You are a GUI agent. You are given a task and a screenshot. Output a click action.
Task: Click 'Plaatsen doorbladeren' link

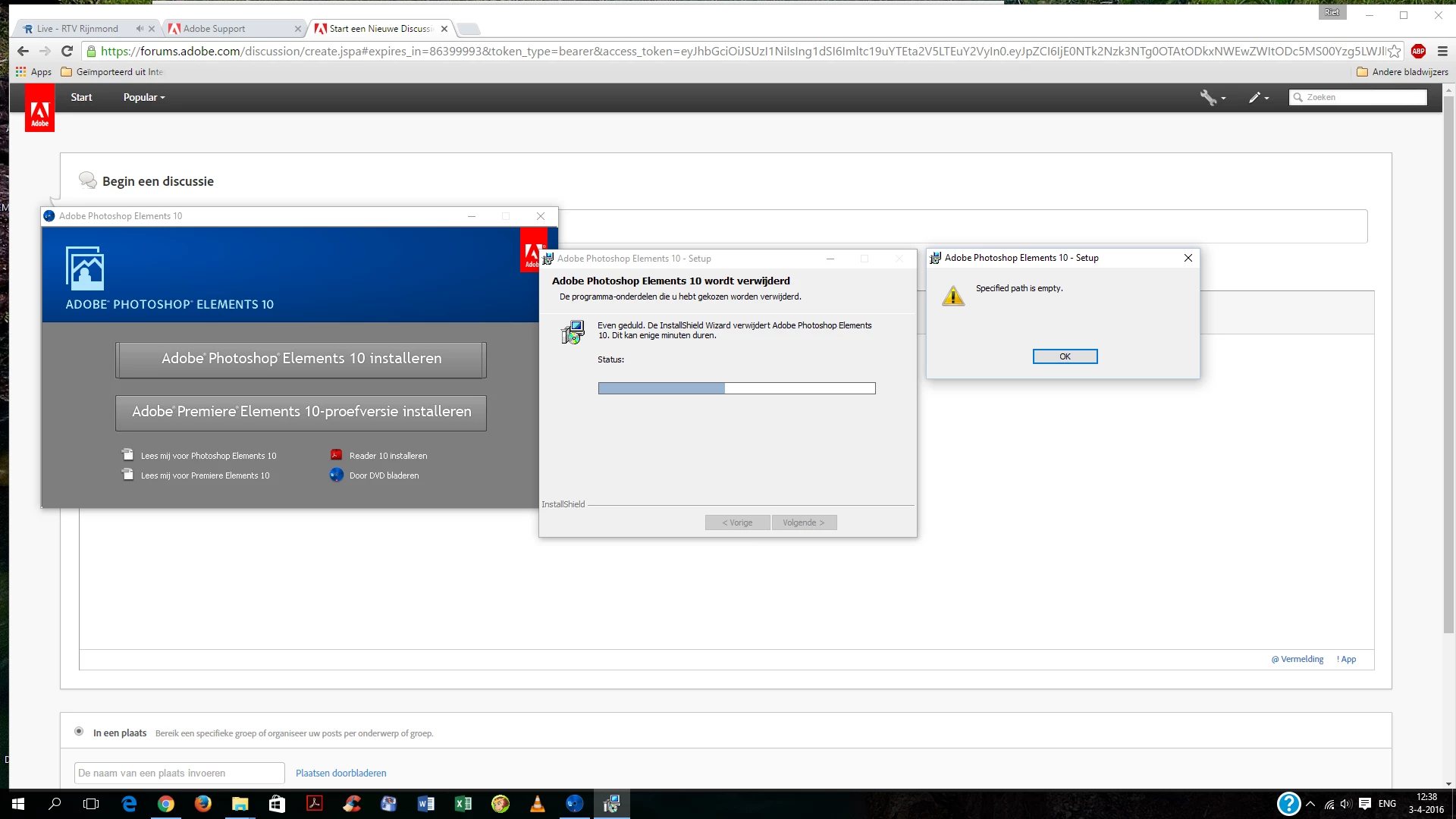(x=340, y=773)
